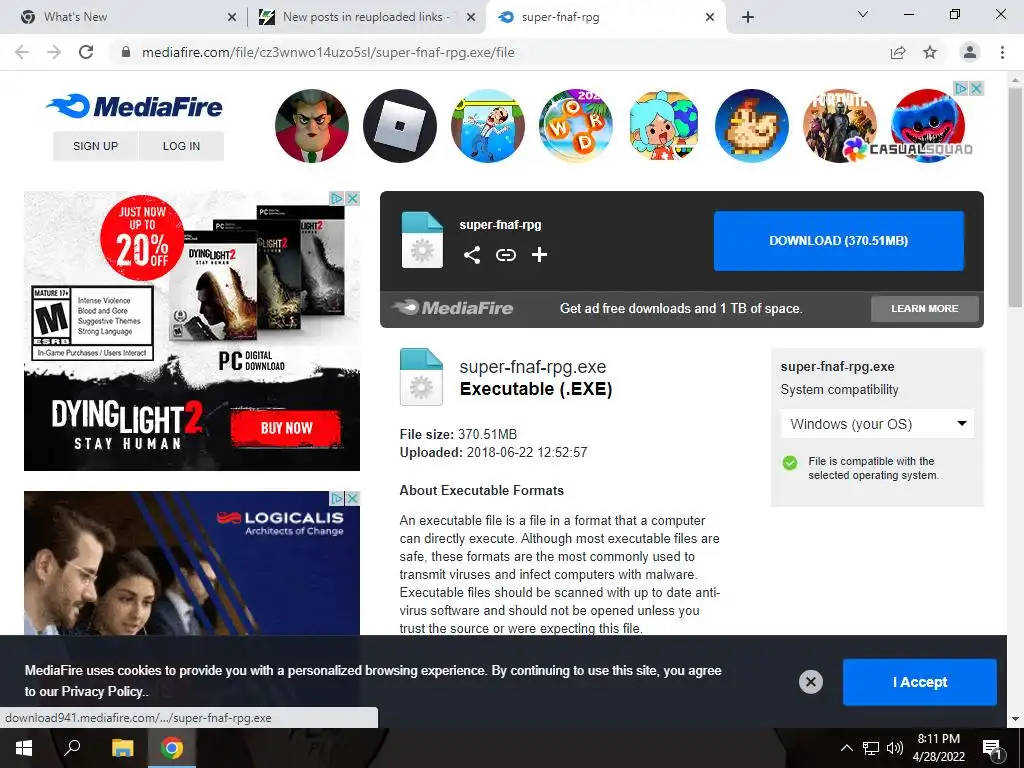Open a new tab with plus button
1024x768 pixels.
click(748, 17)
